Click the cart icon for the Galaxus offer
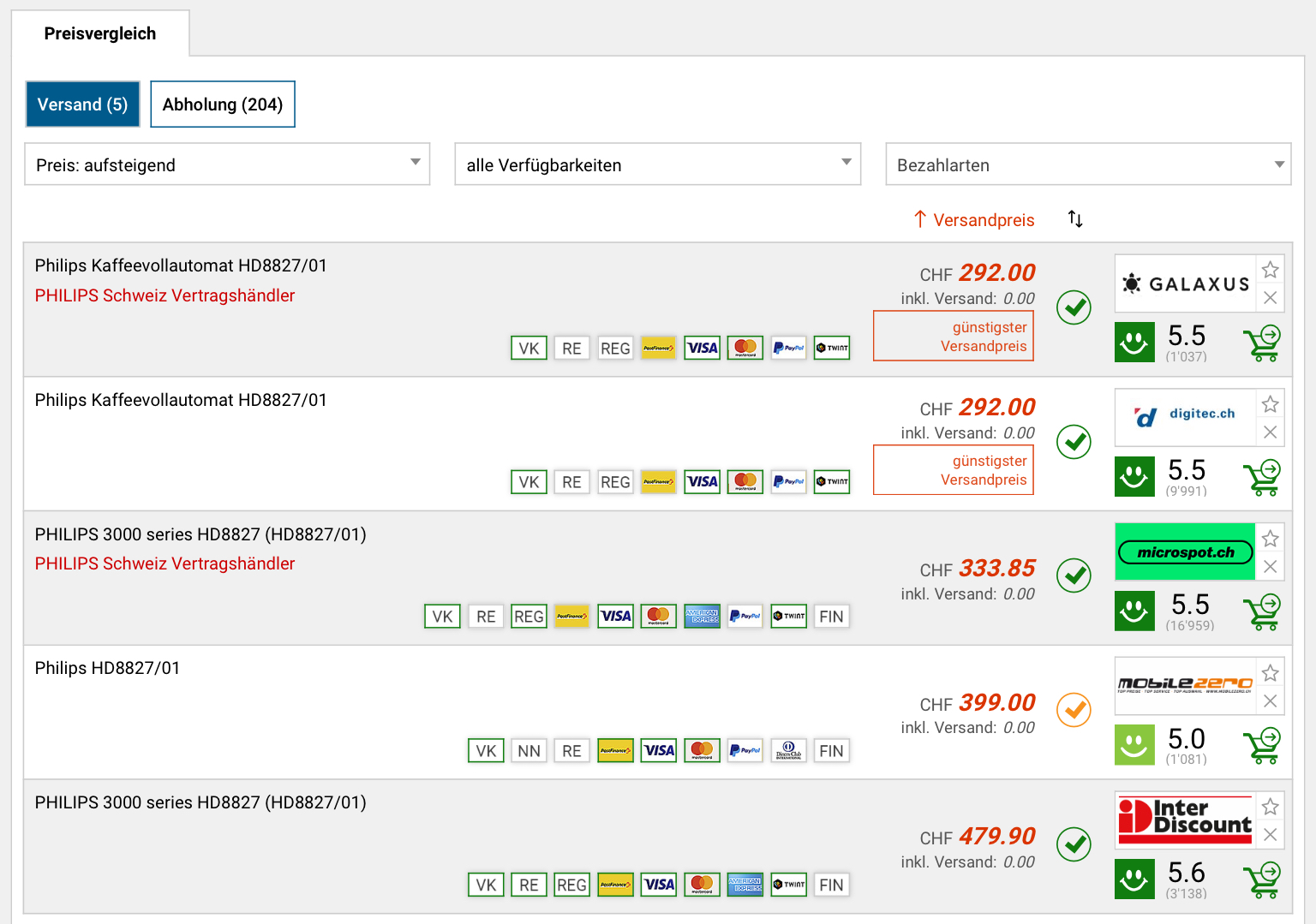Image resolution: width=1316 pixels, height=924 pixels. tap(1261, 343)
